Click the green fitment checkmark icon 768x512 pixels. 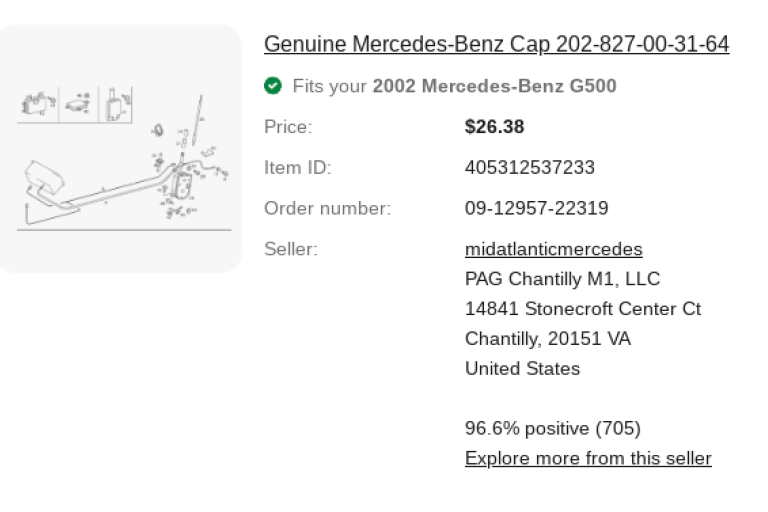click(x=272, y=86)
